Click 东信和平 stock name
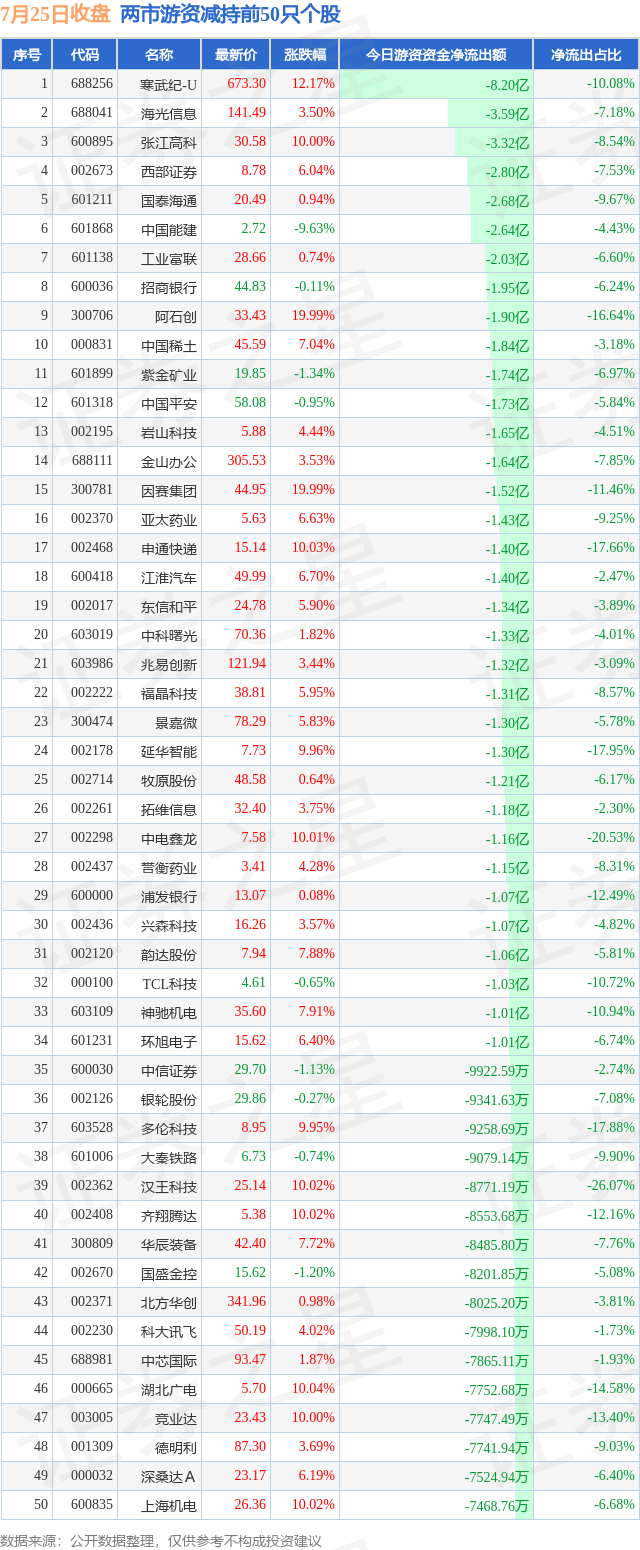This screenshot has width=640, height=1550. pyautogui.click(x=169, y=606)
